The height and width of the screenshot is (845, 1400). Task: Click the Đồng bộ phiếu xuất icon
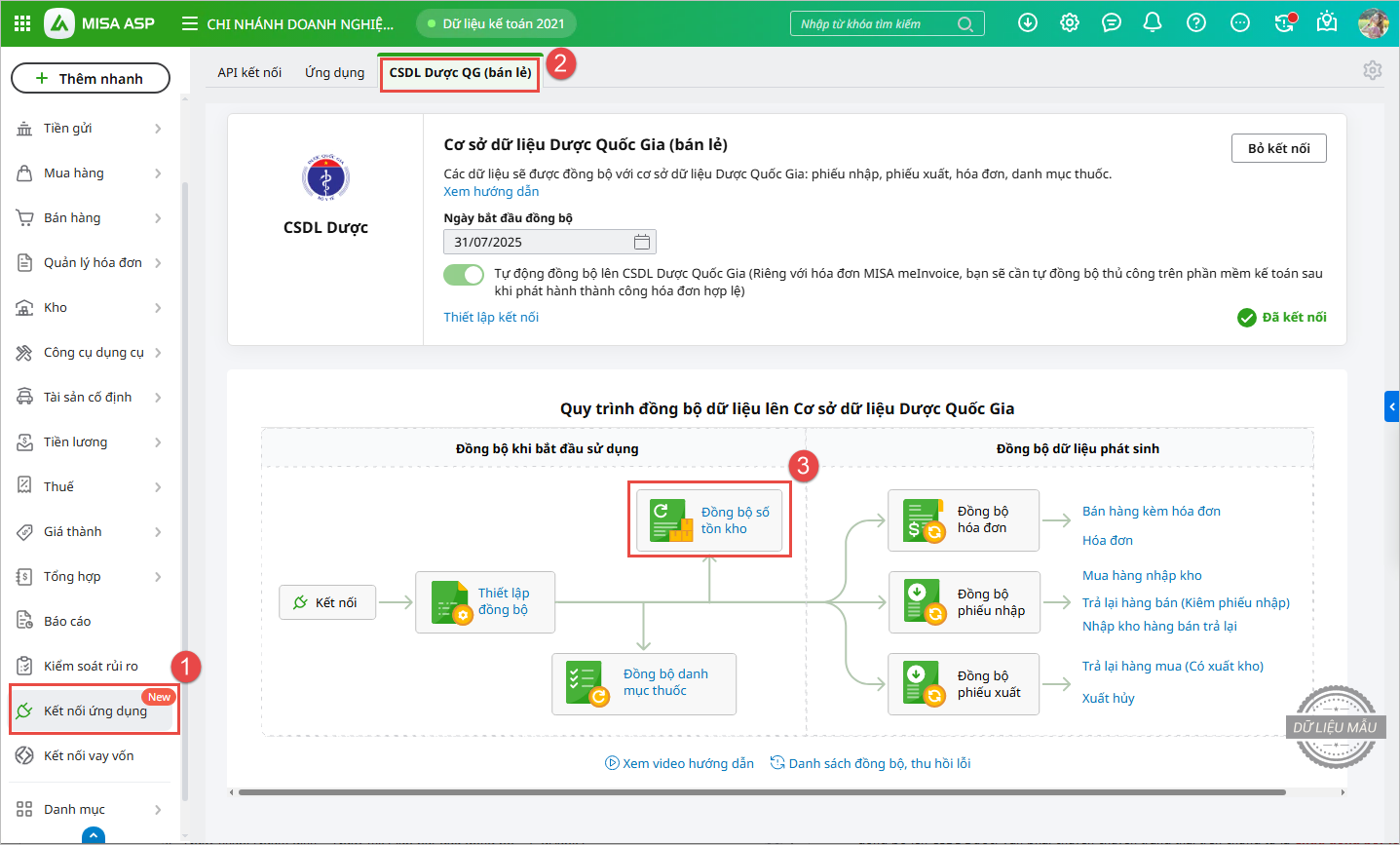[924, 684]
